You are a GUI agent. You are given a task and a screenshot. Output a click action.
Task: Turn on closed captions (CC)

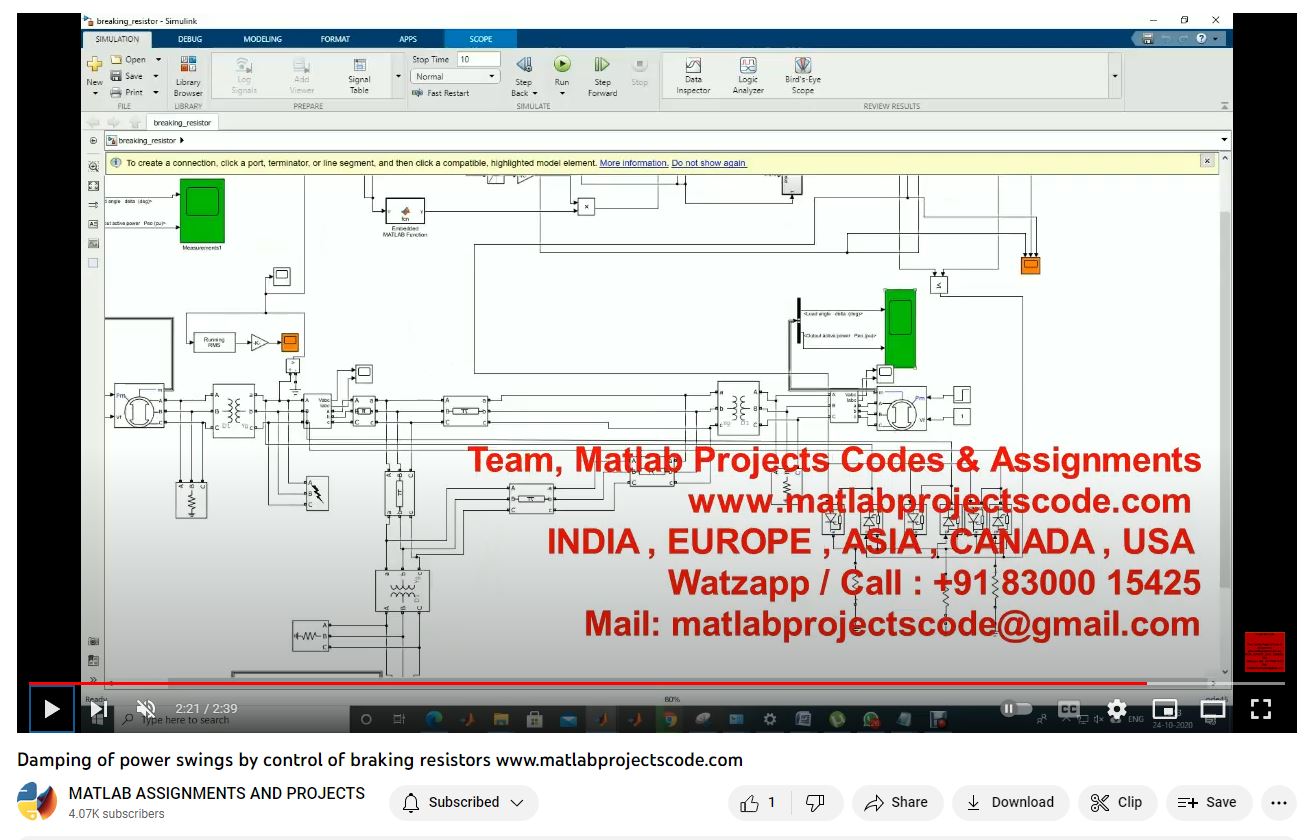click(x=1069, y=709)
